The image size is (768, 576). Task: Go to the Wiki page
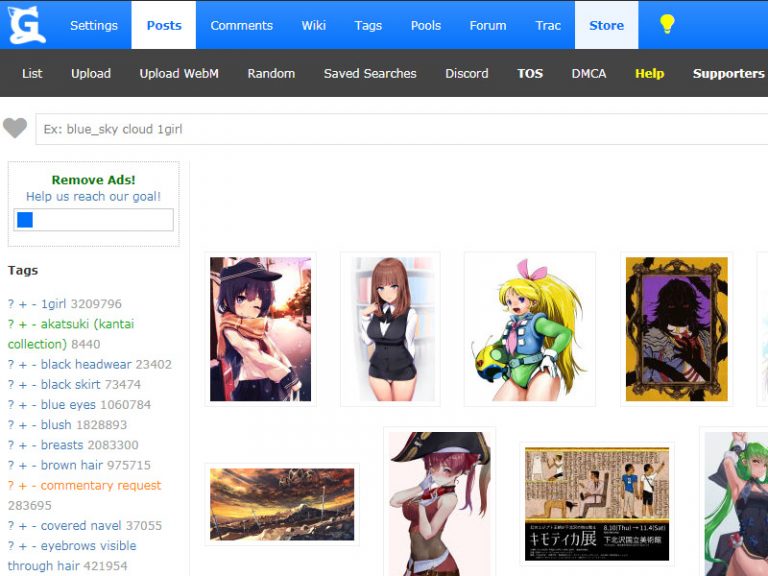(x=313, y=25)
